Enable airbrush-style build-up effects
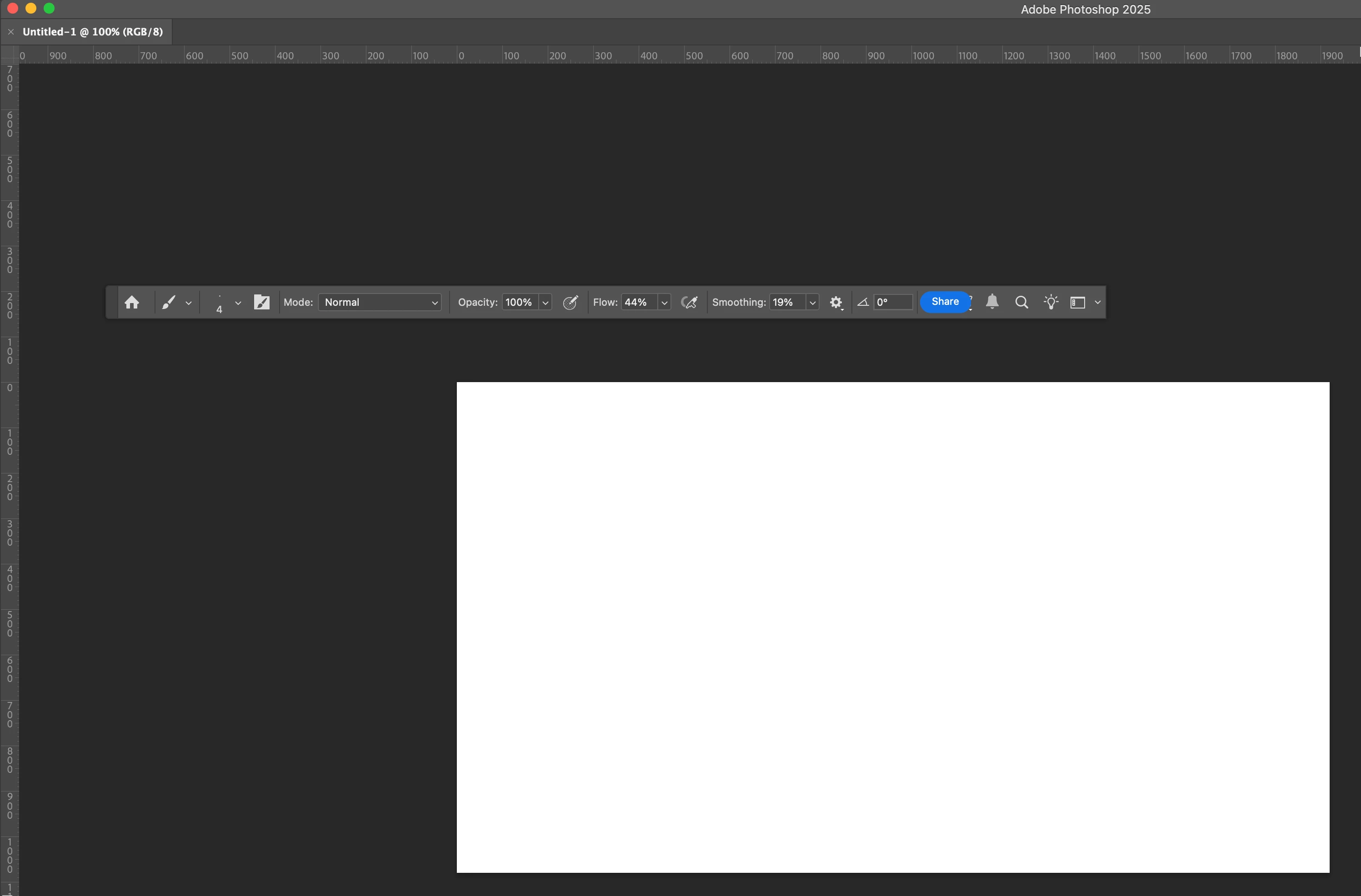The width and height of the screenshot is (1361, 896). coord(689,302)
